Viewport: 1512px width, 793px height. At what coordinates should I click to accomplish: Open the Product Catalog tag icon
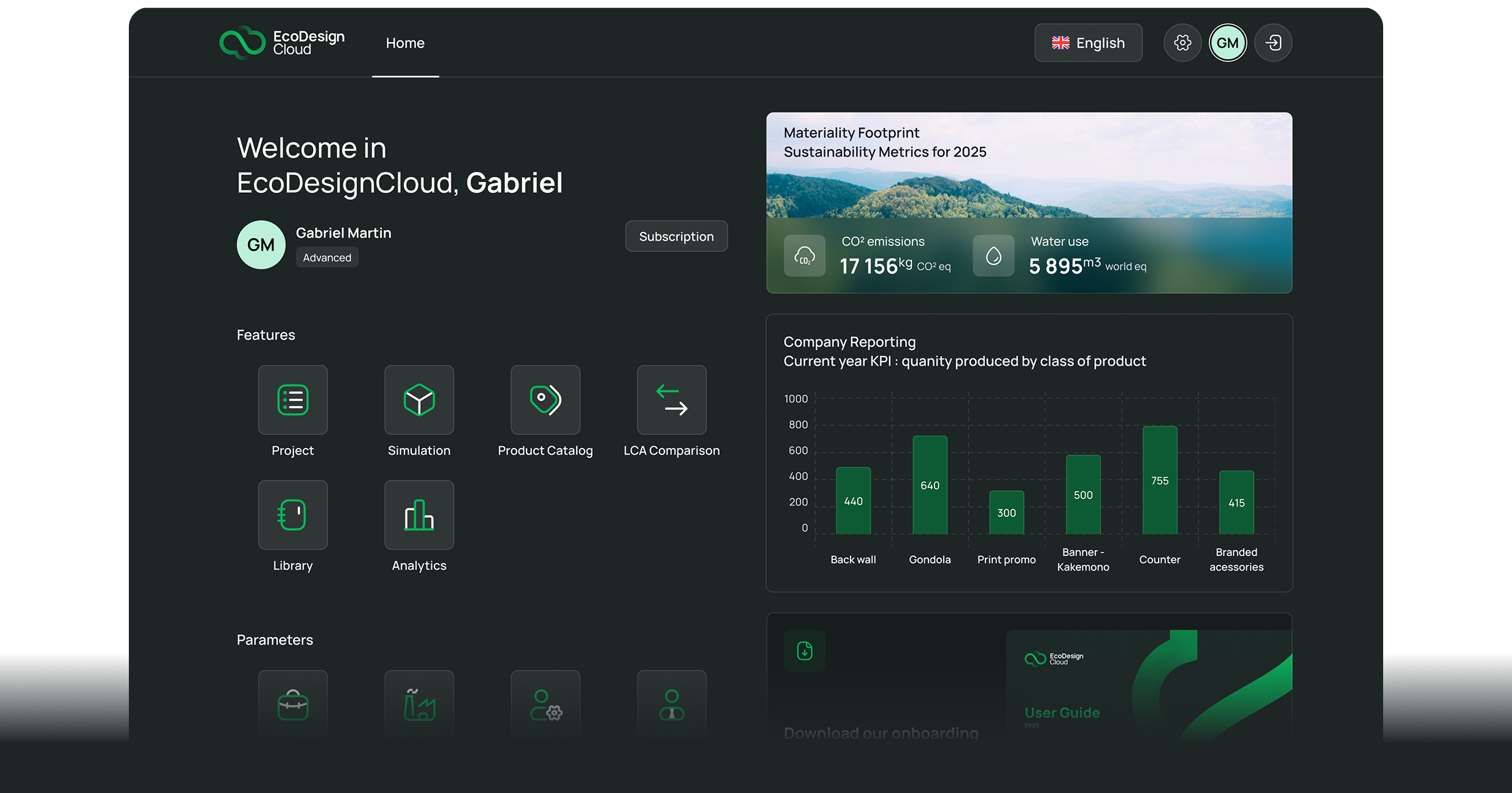(x=545, y=400)
